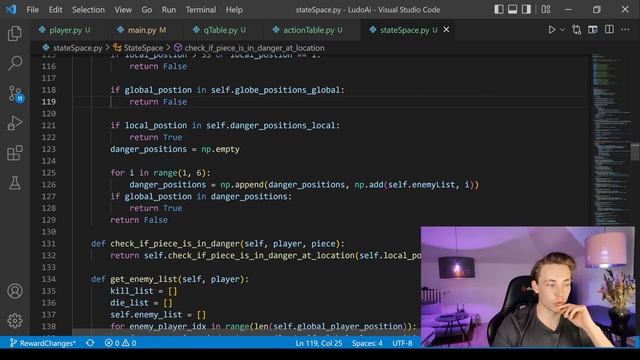Click the horizontal scrollbar at editor bottom
The image size is (640, 360).
tap(247, 332)
